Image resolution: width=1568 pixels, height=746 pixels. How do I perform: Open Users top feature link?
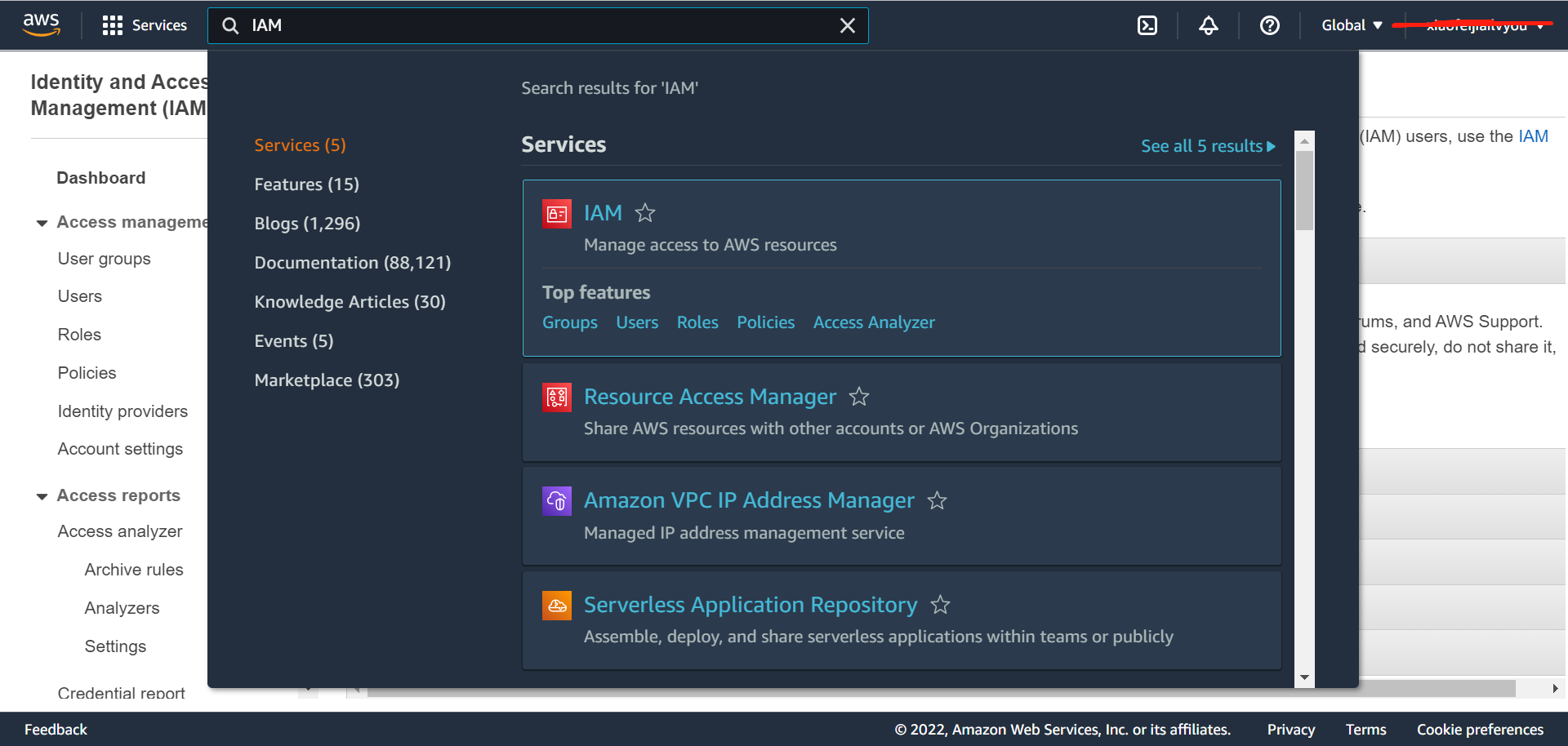pos(637,322)
